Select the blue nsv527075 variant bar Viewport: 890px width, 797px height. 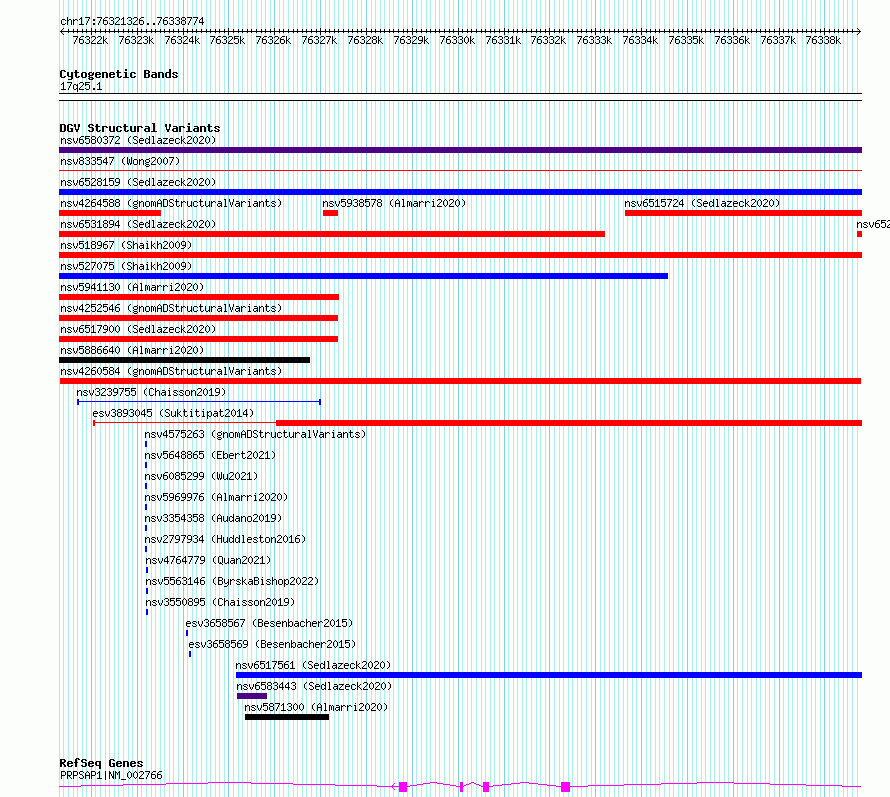(x=363, y=276)
